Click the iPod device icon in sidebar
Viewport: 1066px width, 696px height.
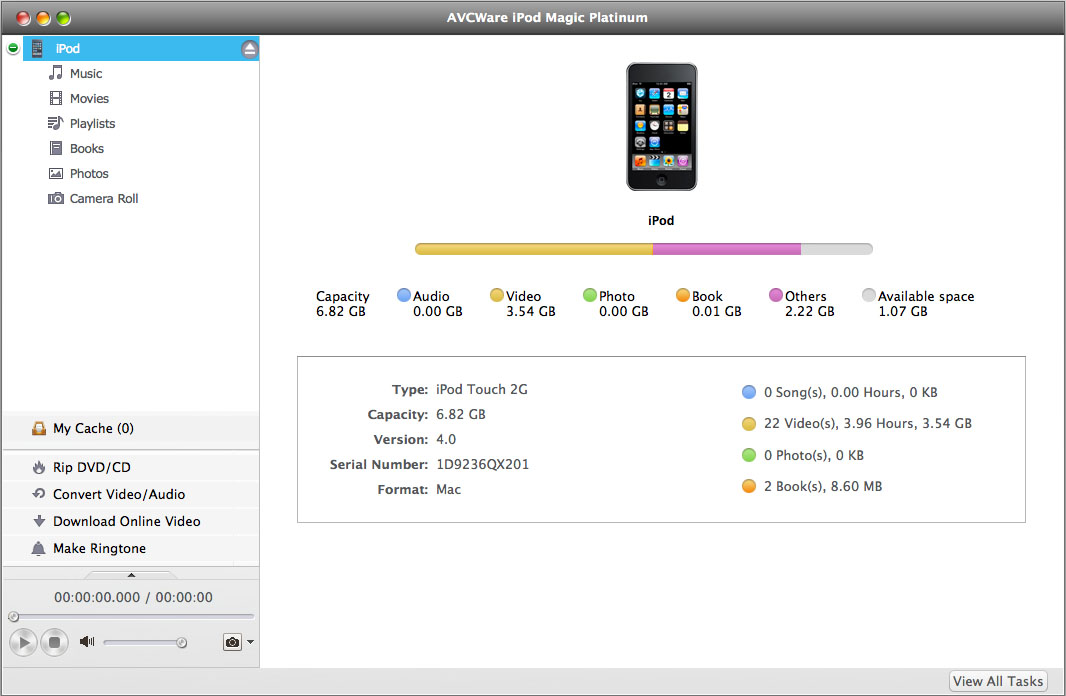[37, 48]
